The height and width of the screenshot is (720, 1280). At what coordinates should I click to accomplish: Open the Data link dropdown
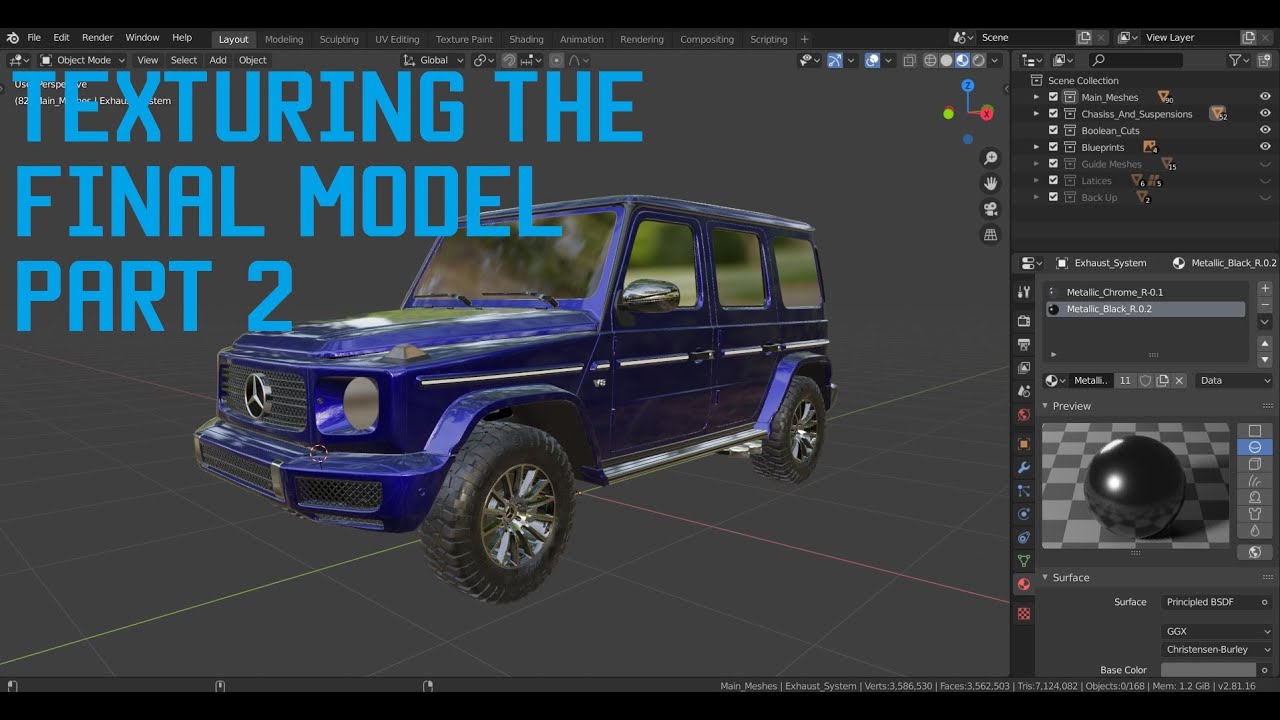[1234, 381]
